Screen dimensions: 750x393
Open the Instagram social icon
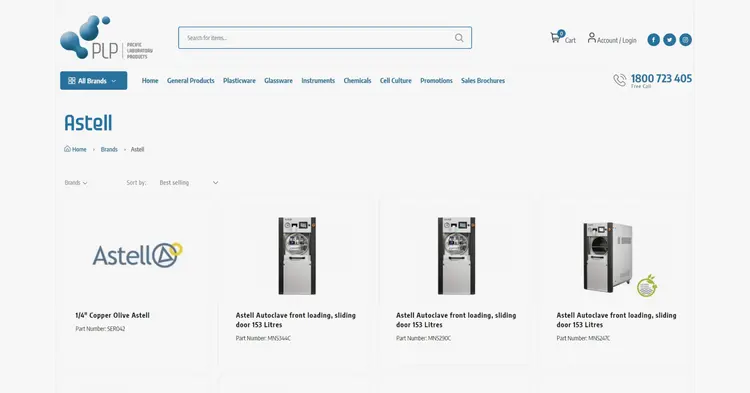pos(685,40)
